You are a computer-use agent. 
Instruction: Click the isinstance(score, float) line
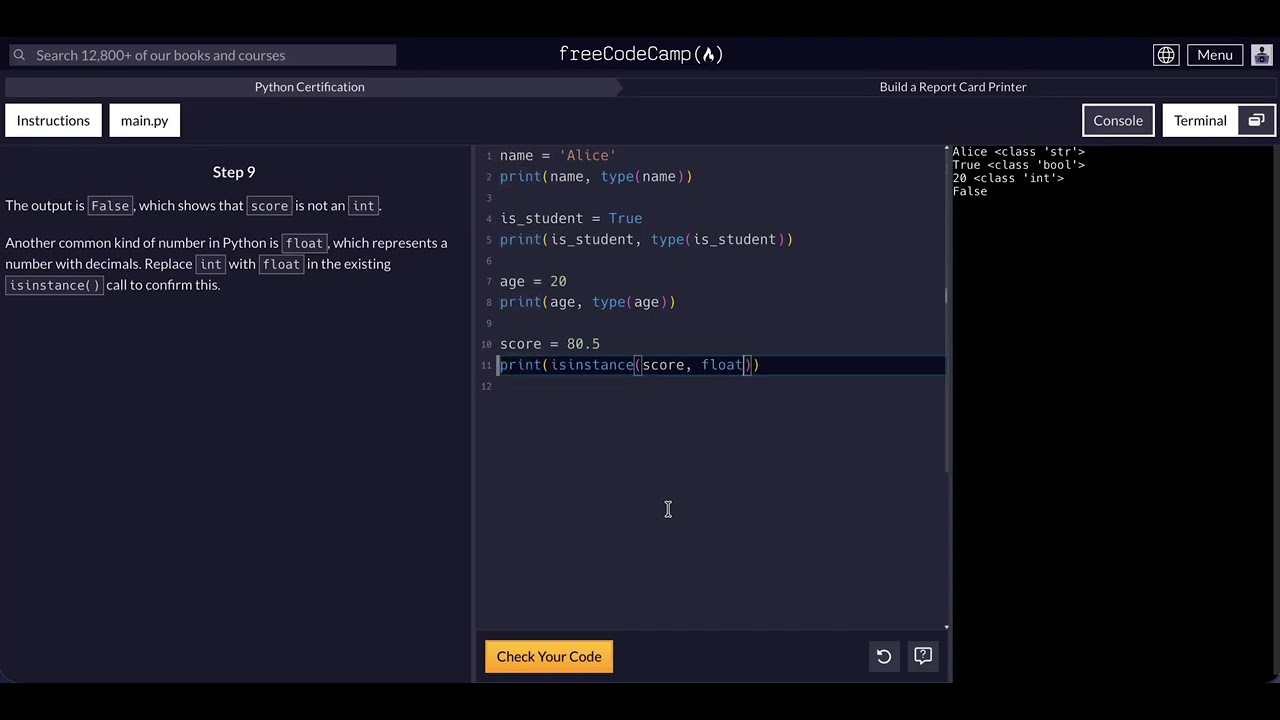(x=630, y=365)
